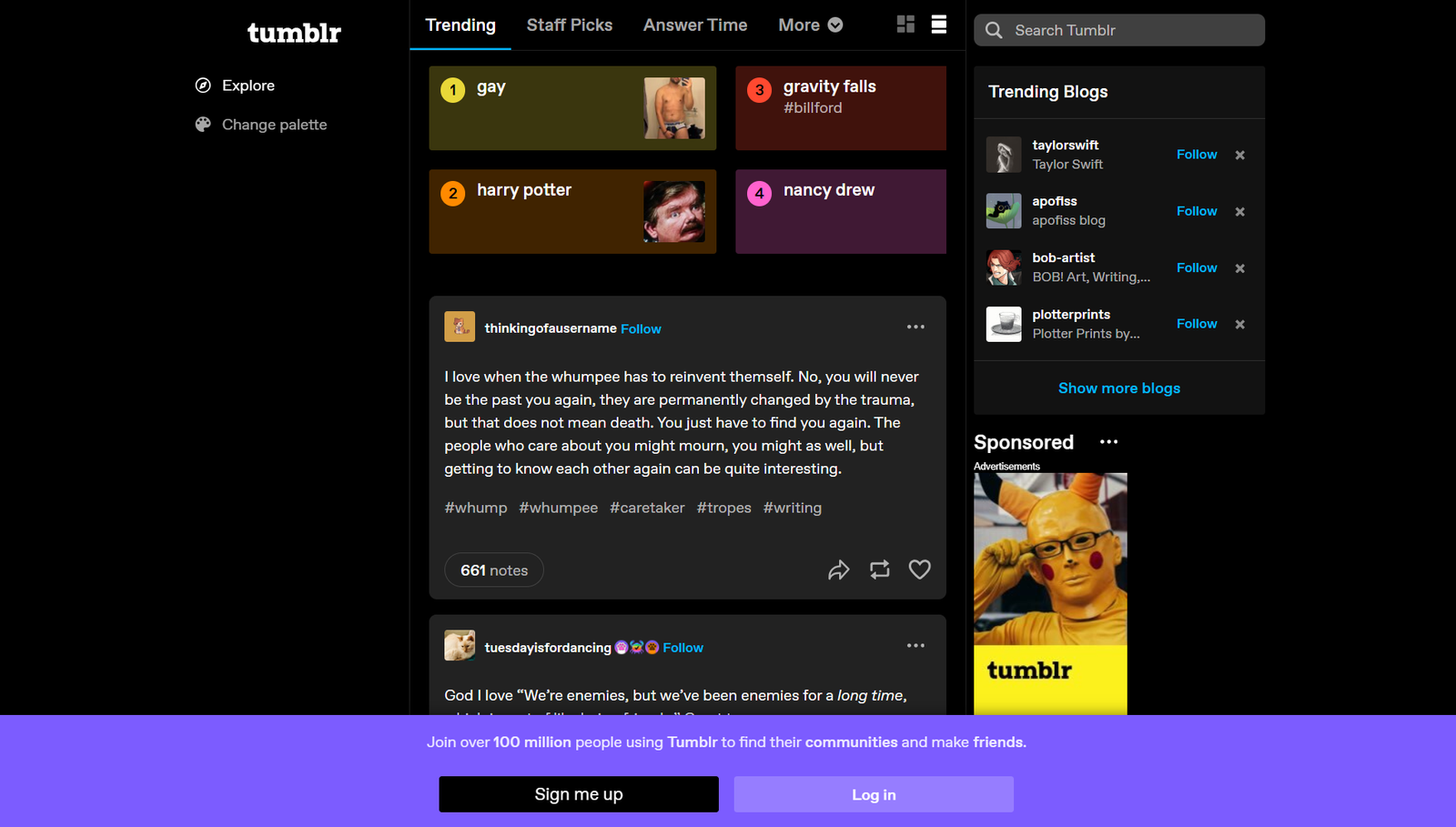Screen dimensions: 1456x827
Task: Switch to list layout view
Action: [939, 25]
